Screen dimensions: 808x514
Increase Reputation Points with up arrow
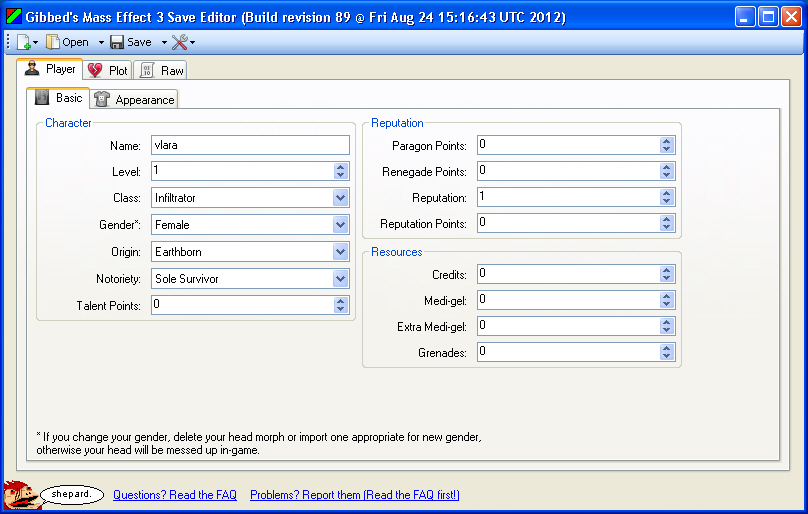(x=667, y=219)
